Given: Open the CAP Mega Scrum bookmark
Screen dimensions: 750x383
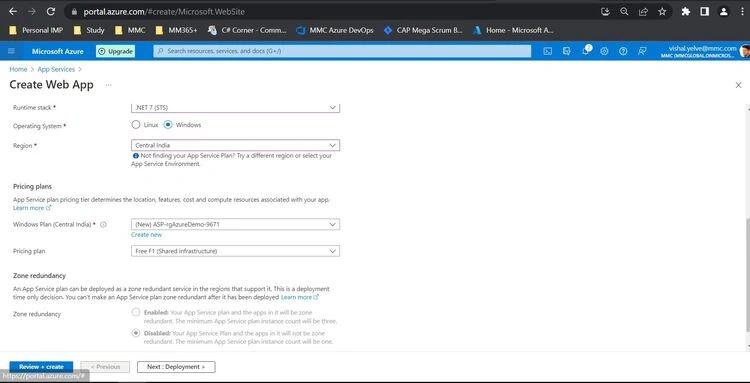Looking at the screenshot, I should [x=423, y=30].
